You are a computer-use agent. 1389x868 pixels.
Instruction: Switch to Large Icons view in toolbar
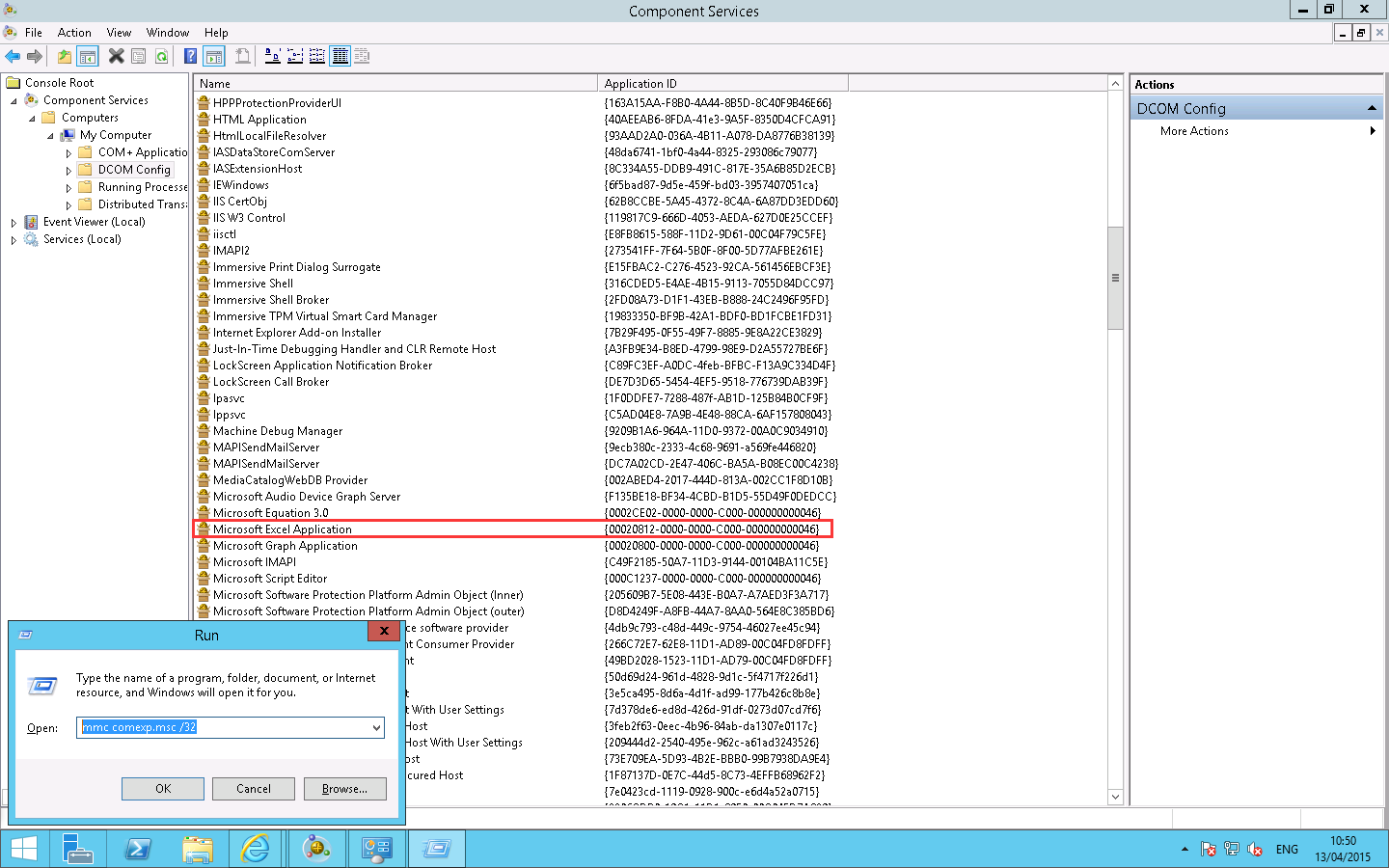coord(273,57)
